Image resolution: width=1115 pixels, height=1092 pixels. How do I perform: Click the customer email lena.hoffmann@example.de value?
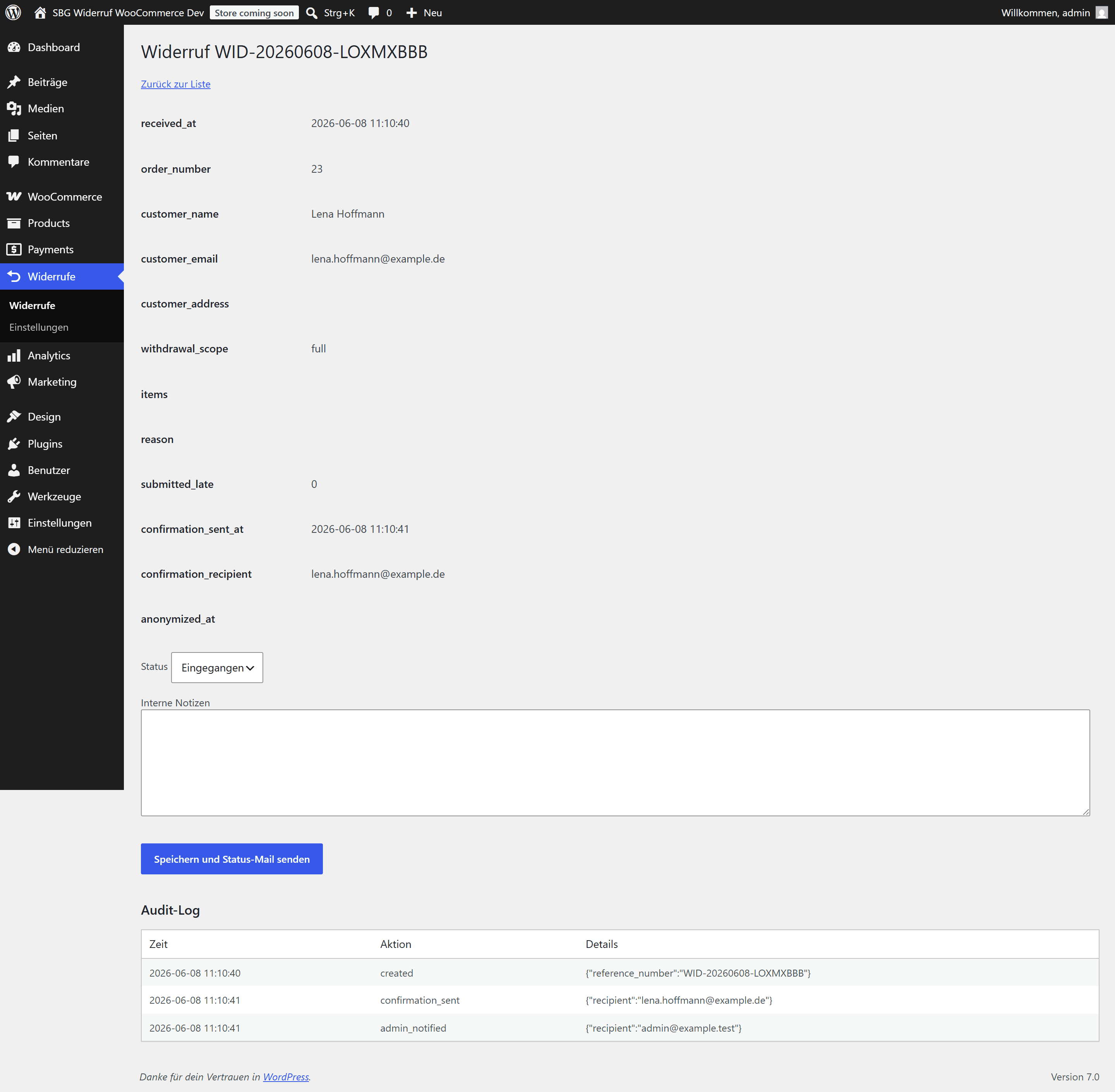pos(378,259)
